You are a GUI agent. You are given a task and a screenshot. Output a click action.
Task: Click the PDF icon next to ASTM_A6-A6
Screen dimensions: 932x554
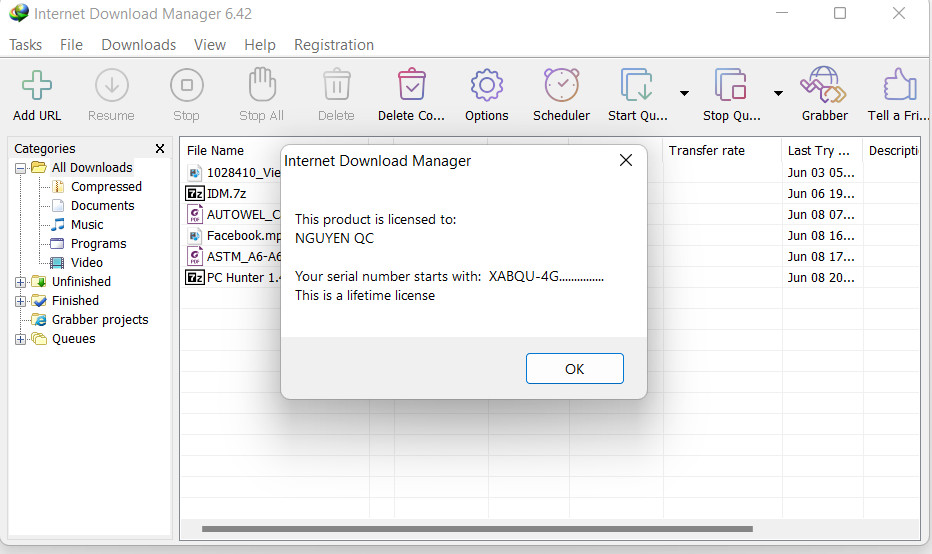195,256
